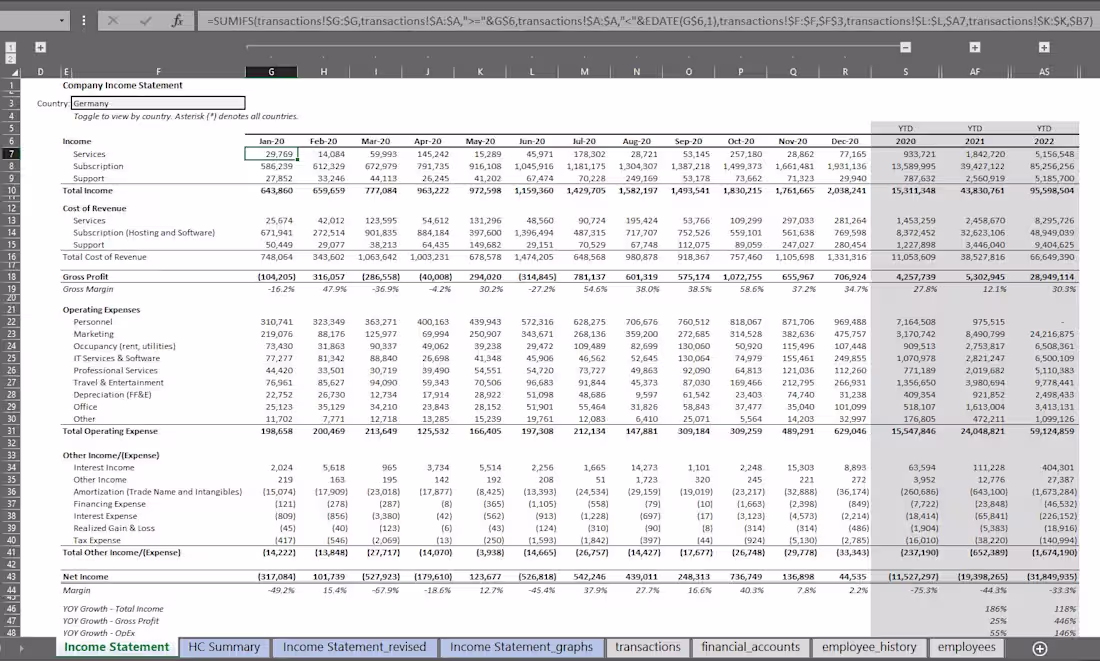Select the YOY Growth - Total Income label
The image size is (1100, 661).
(x=113, y=609)
